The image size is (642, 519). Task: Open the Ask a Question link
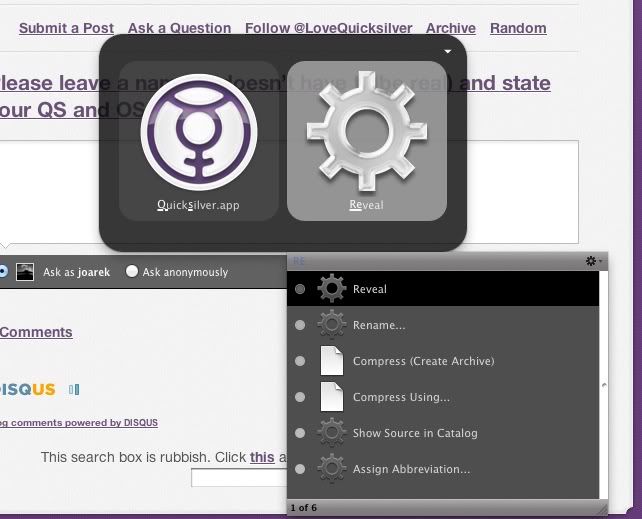point(179,28)
